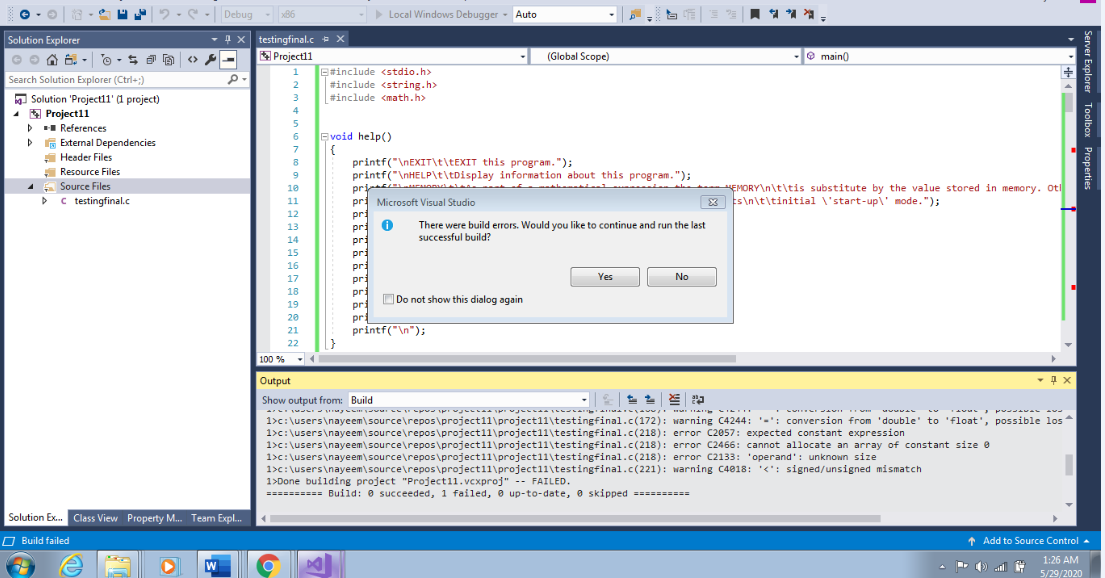
Task: Click the Save icon in toolbar
Action: click(123, 14)
